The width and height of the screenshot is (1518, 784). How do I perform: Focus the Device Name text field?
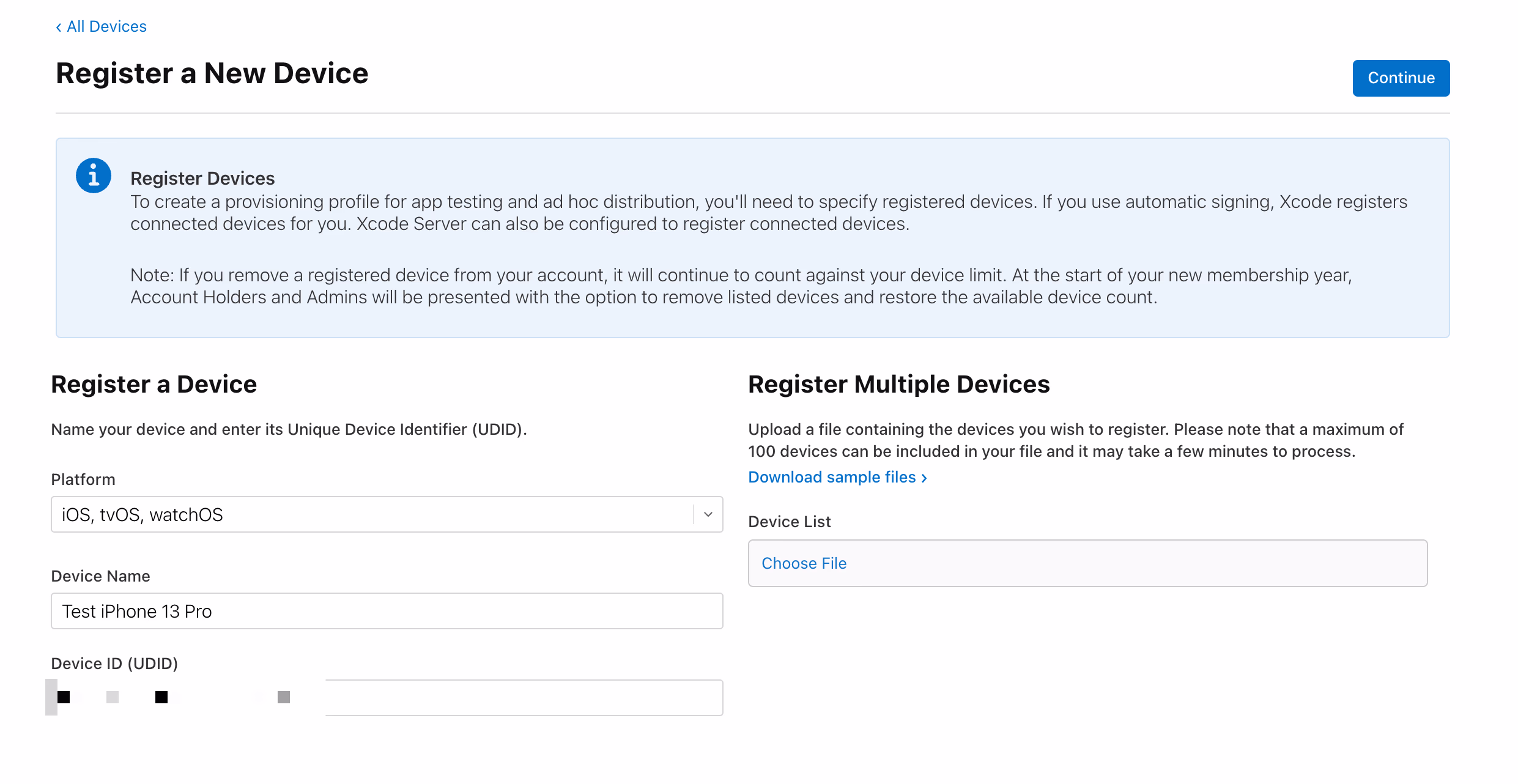[x=387, y=611]
